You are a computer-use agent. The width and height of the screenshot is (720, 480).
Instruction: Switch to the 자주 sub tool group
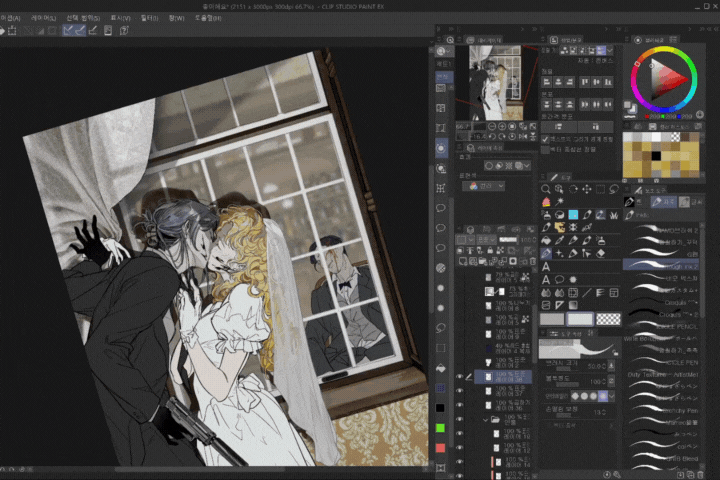click(663, 201)
